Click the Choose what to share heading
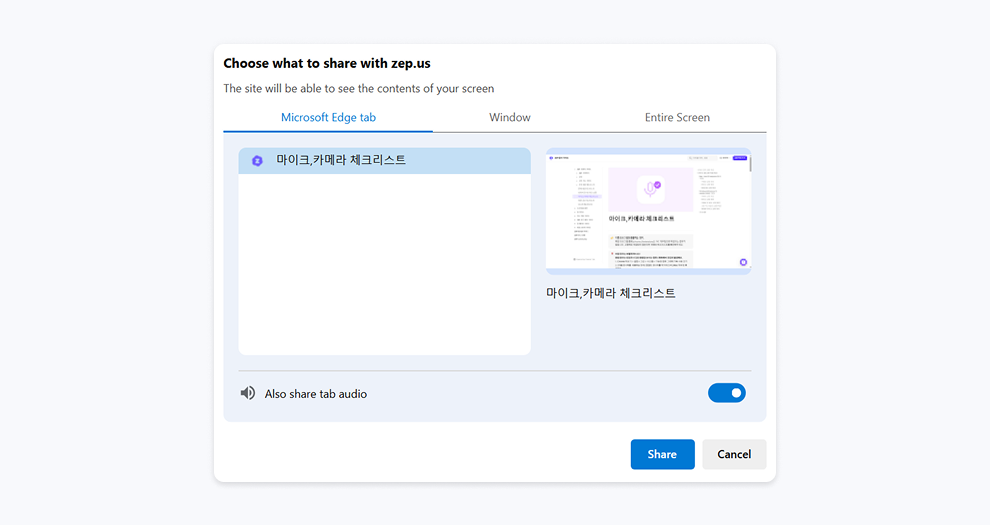Image resolution: width=990 pixels, height=525 pixels. [x=327, y=63]
